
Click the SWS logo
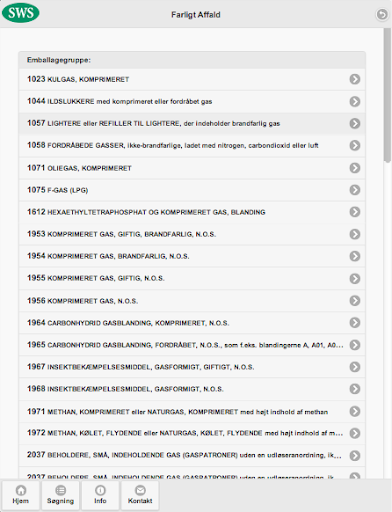tap(21, 13)
